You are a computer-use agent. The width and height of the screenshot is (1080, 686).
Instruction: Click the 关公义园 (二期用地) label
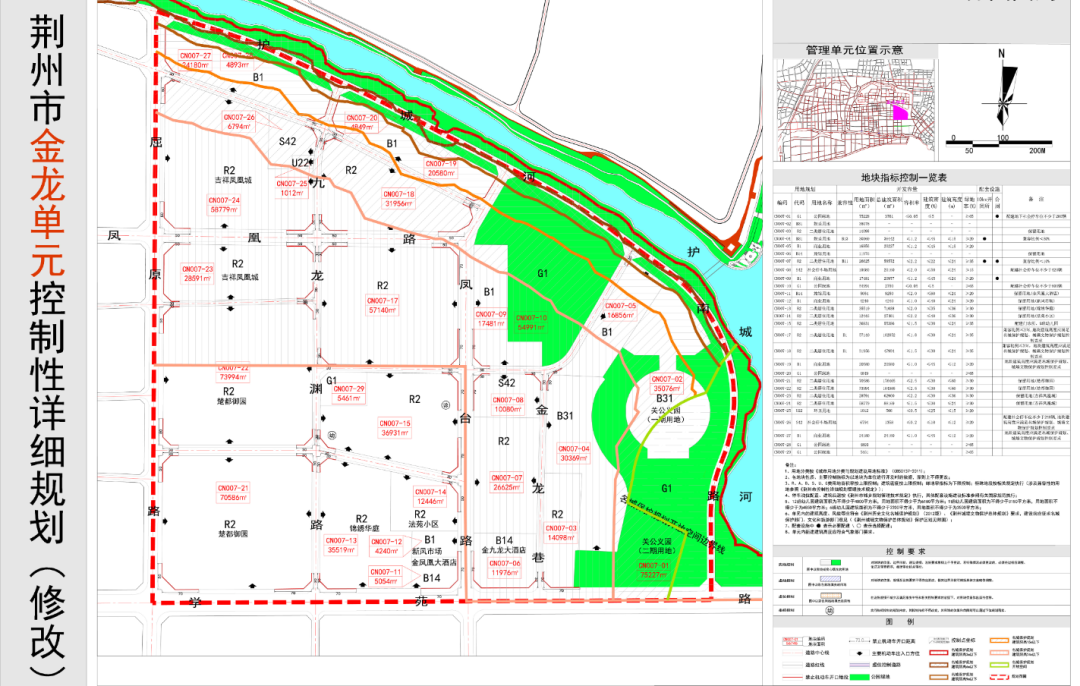[x=655, y=546]
